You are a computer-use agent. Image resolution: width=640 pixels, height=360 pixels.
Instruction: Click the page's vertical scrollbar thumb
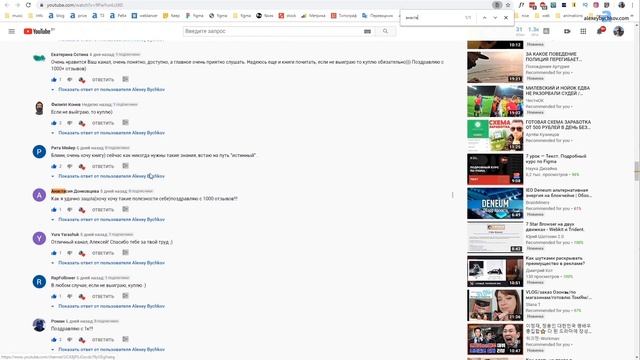coord(637,171)
